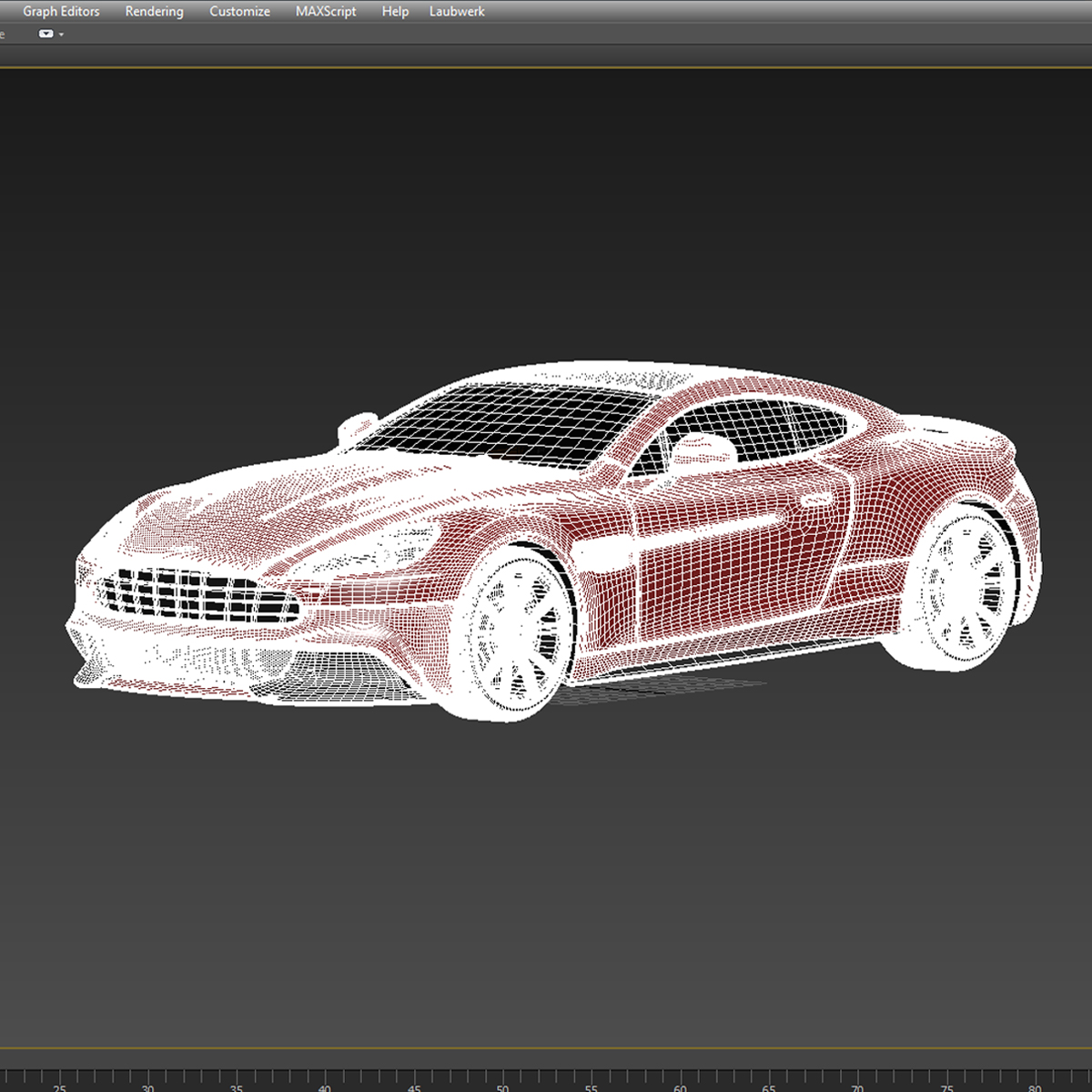Open the Help menu
The image size is (1092, 1092).
(x=395, y=12)
